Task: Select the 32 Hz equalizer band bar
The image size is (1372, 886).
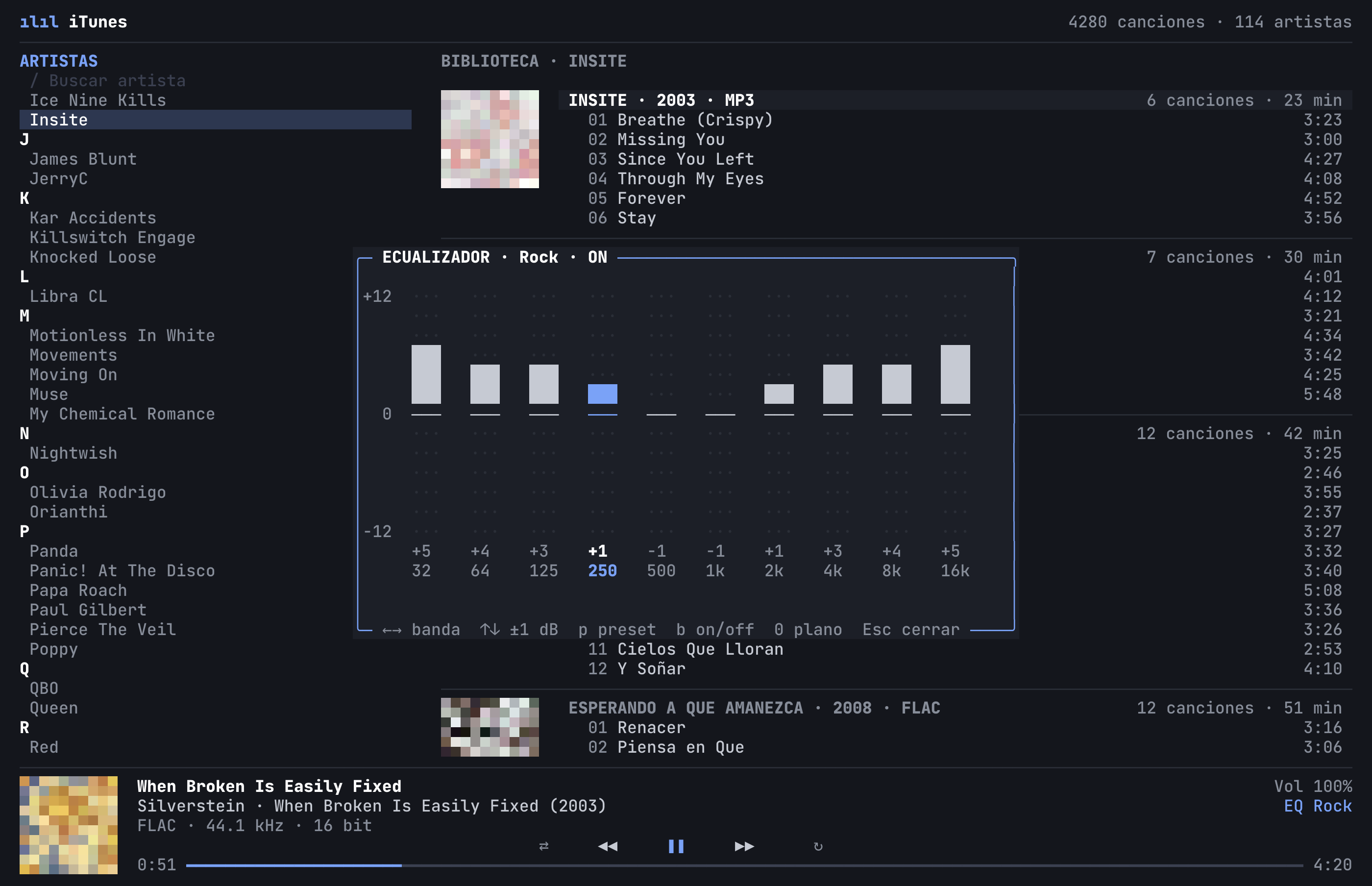Action: pyautogui.click(x=426, y=374)
